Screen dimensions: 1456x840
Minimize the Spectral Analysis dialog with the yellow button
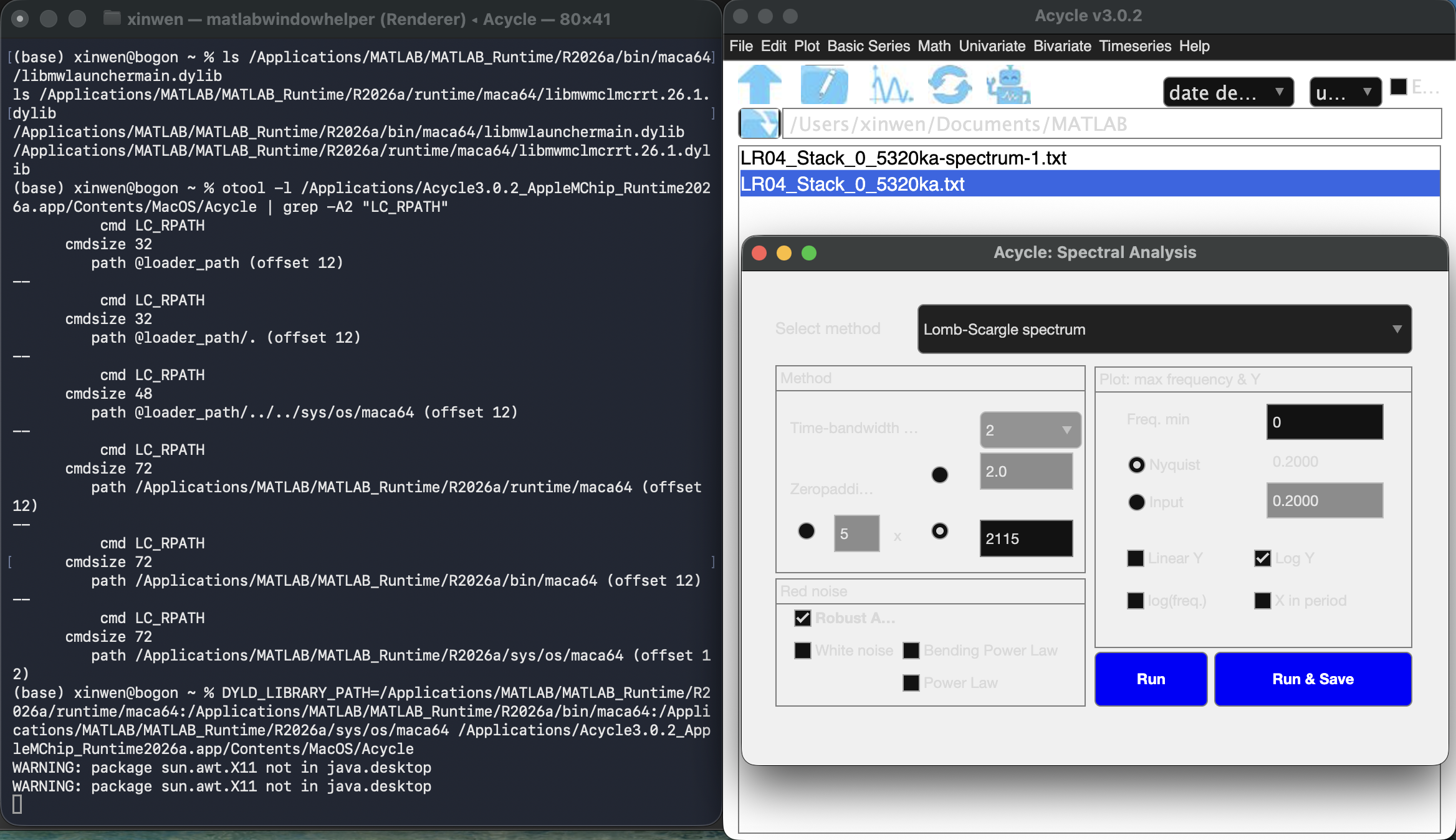(784, 253)
